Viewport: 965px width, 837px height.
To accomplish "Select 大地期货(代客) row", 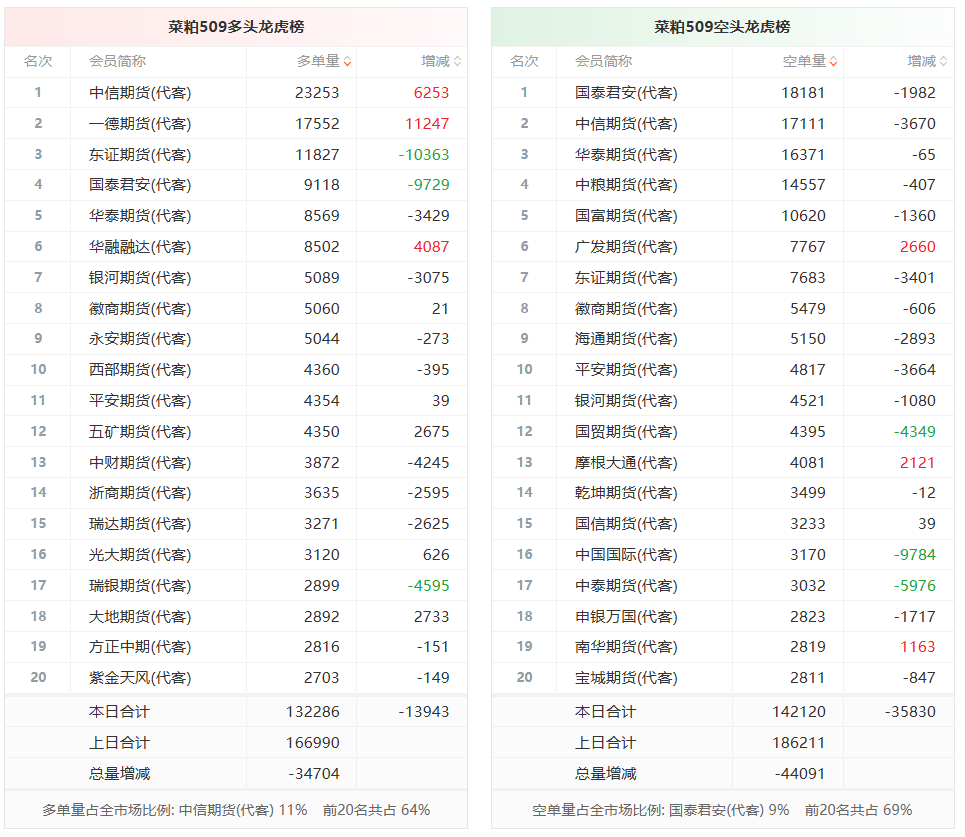I will pos(236,616).
